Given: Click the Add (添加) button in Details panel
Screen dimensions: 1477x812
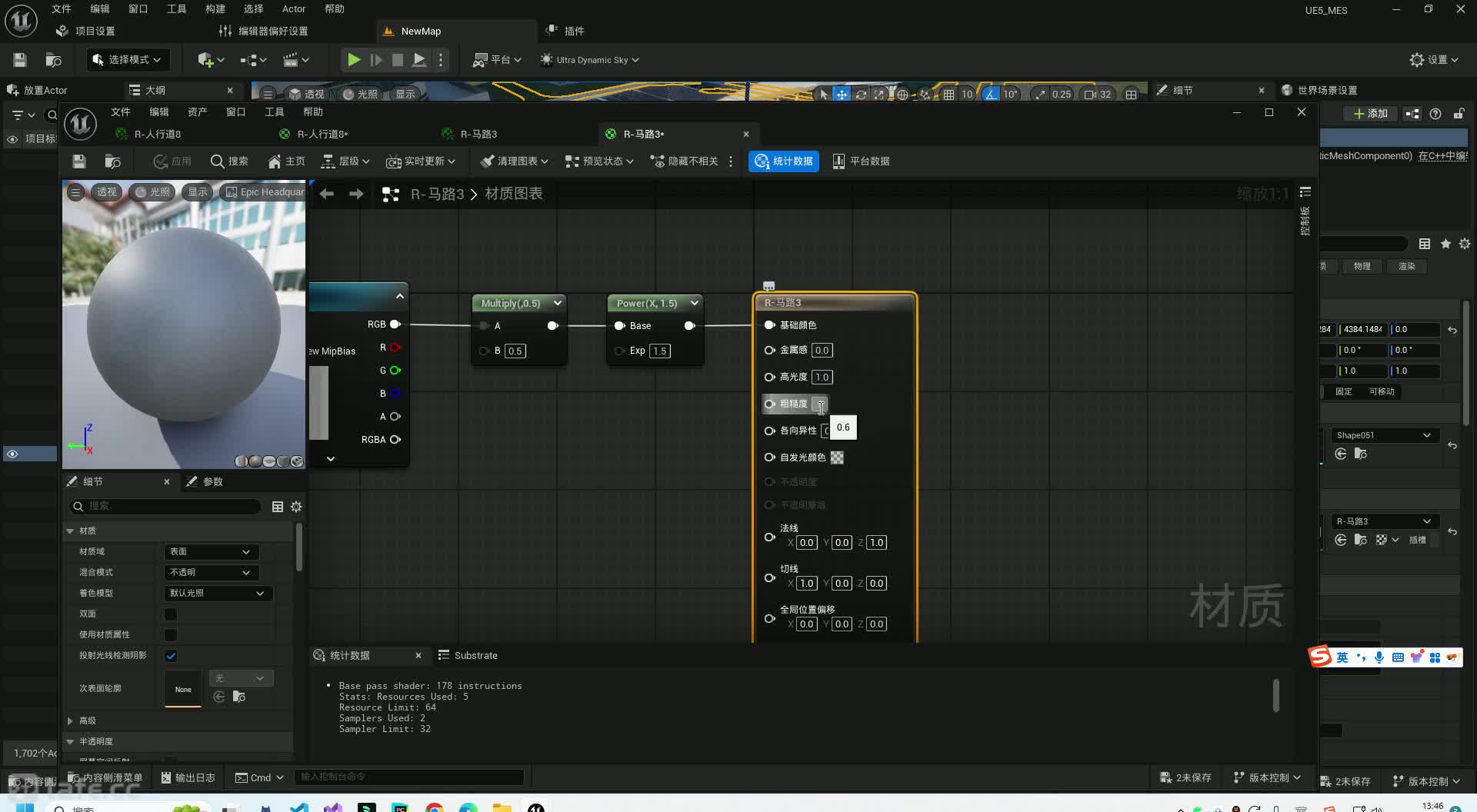Looking at the screenshot, I should (1370, 114).
